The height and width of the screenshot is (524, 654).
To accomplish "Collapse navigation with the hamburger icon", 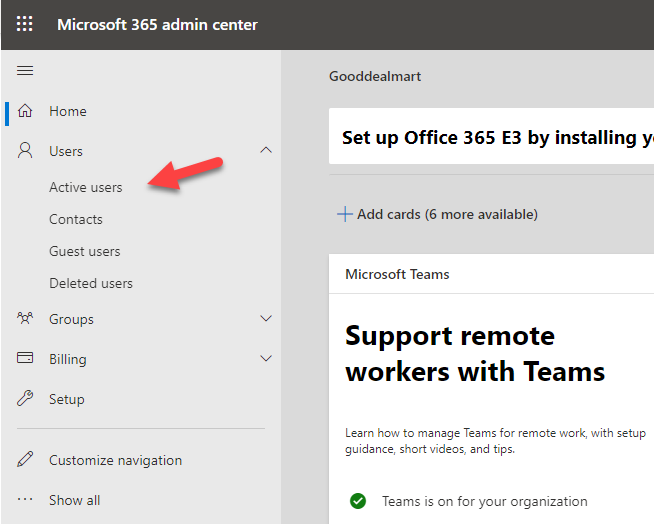I will (x=25, y=71).
